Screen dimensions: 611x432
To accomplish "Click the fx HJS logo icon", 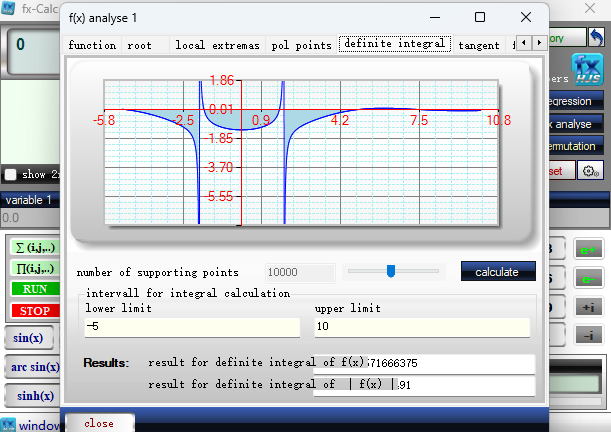I will pyautogui.click(x=587, y=69).
